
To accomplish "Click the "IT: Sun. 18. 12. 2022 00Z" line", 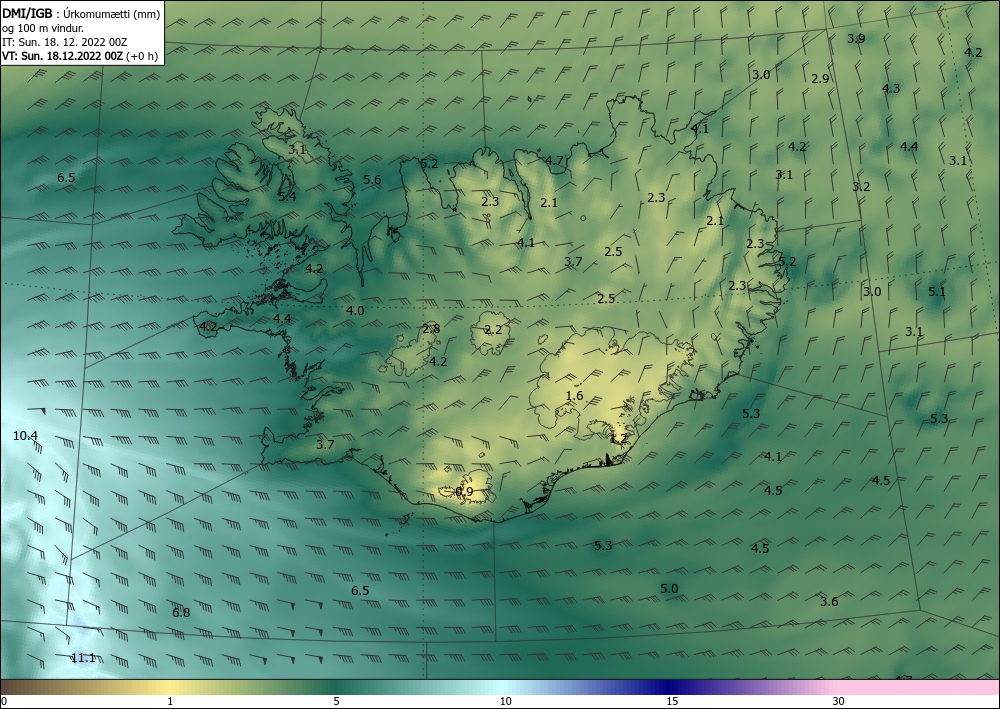I will tap(64, 42).
